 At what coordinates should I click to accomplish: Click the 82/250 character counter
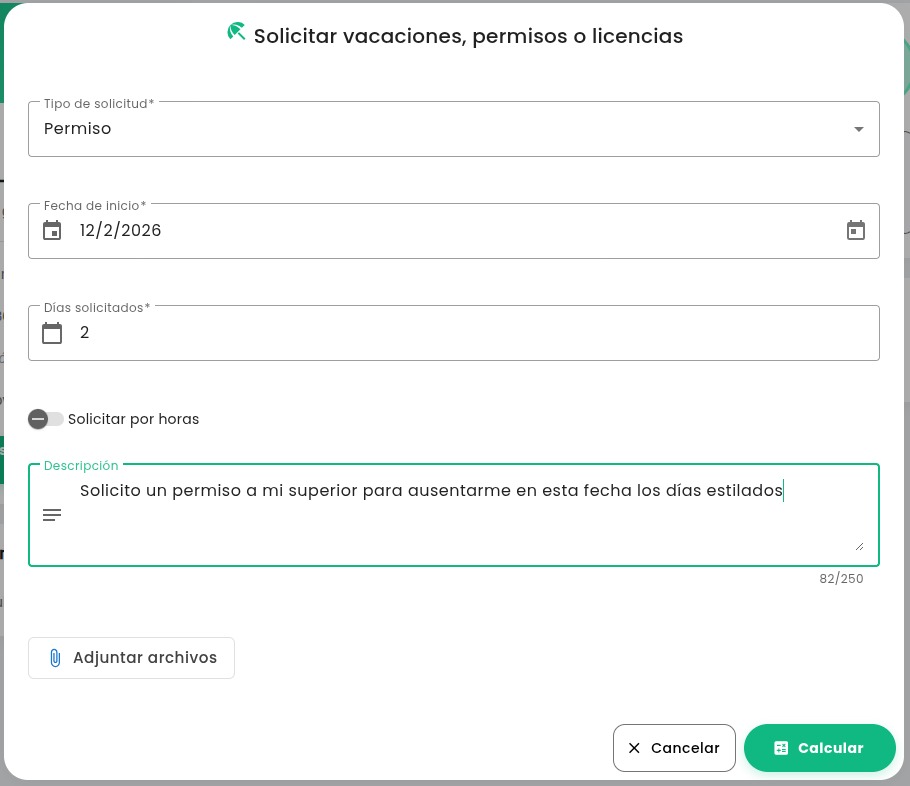click(841, 578)
